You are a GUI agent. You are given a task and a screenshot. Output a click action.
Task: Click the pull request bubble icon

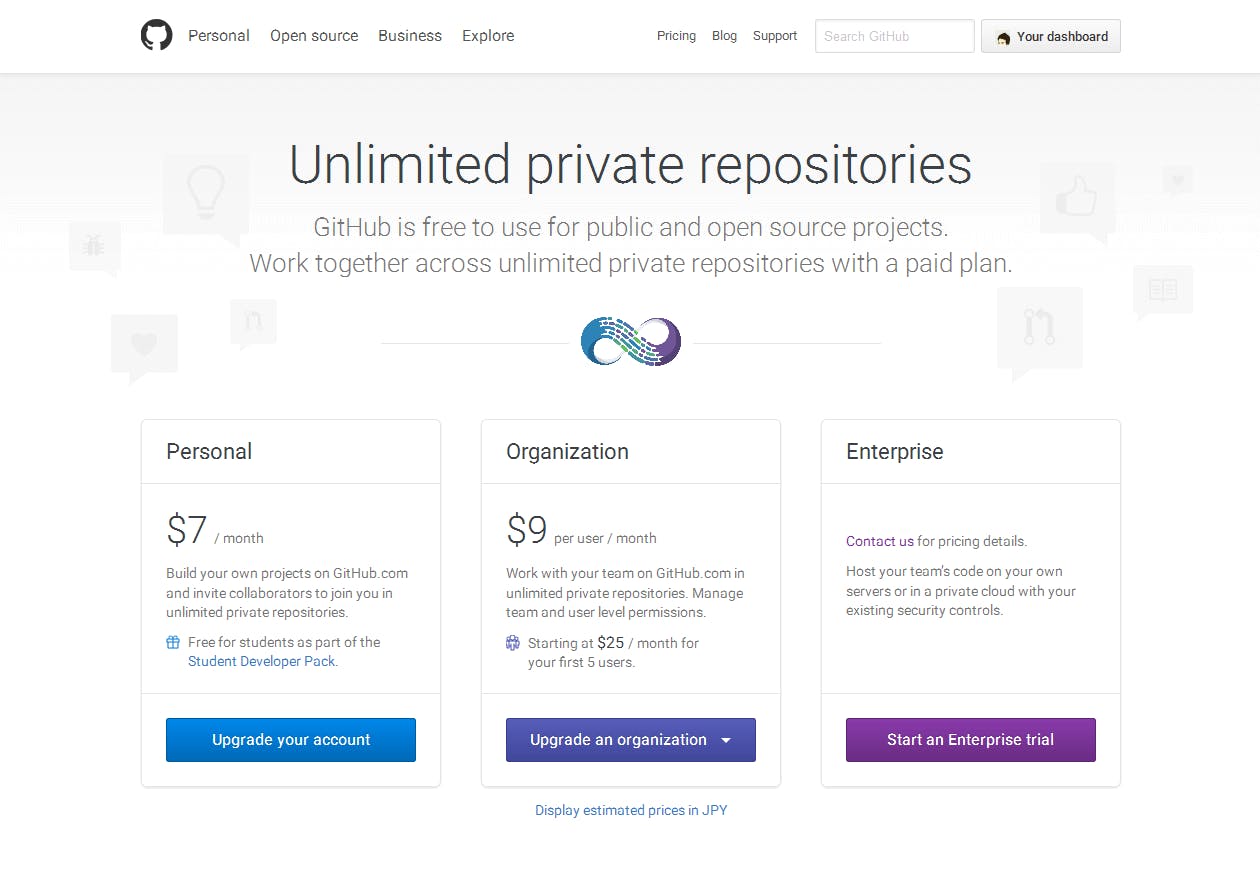[x=1039, y=329]
